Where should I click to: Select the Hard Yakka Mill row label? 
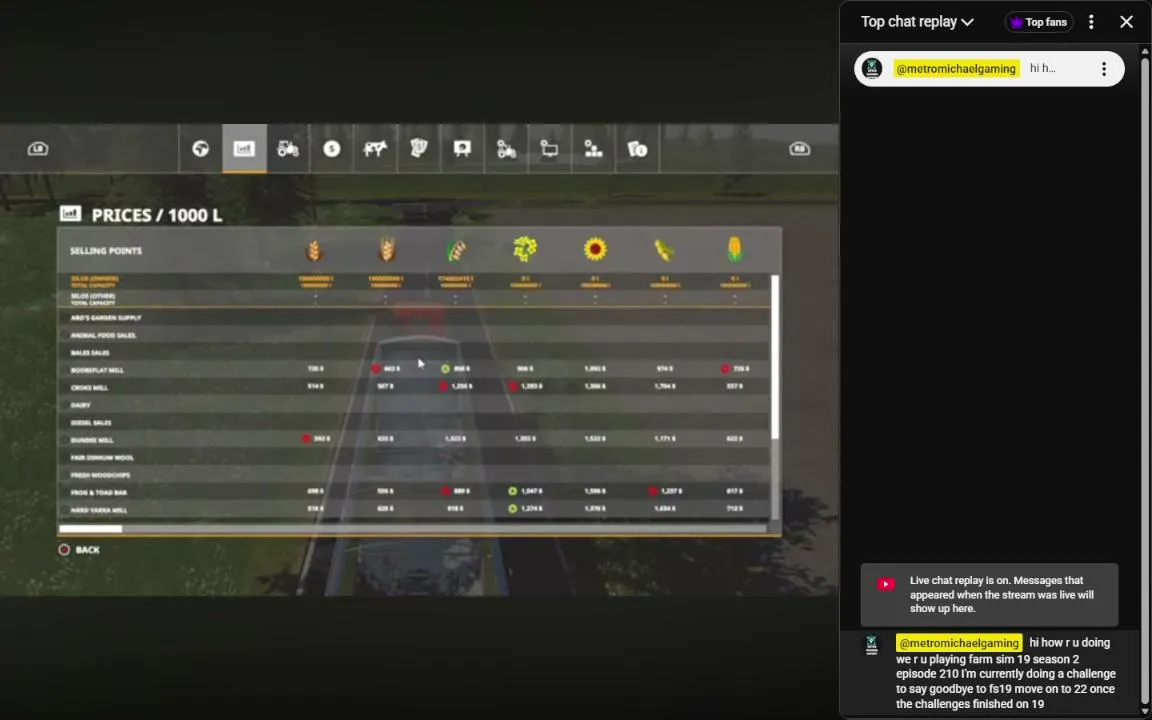(x=98, y=510)
